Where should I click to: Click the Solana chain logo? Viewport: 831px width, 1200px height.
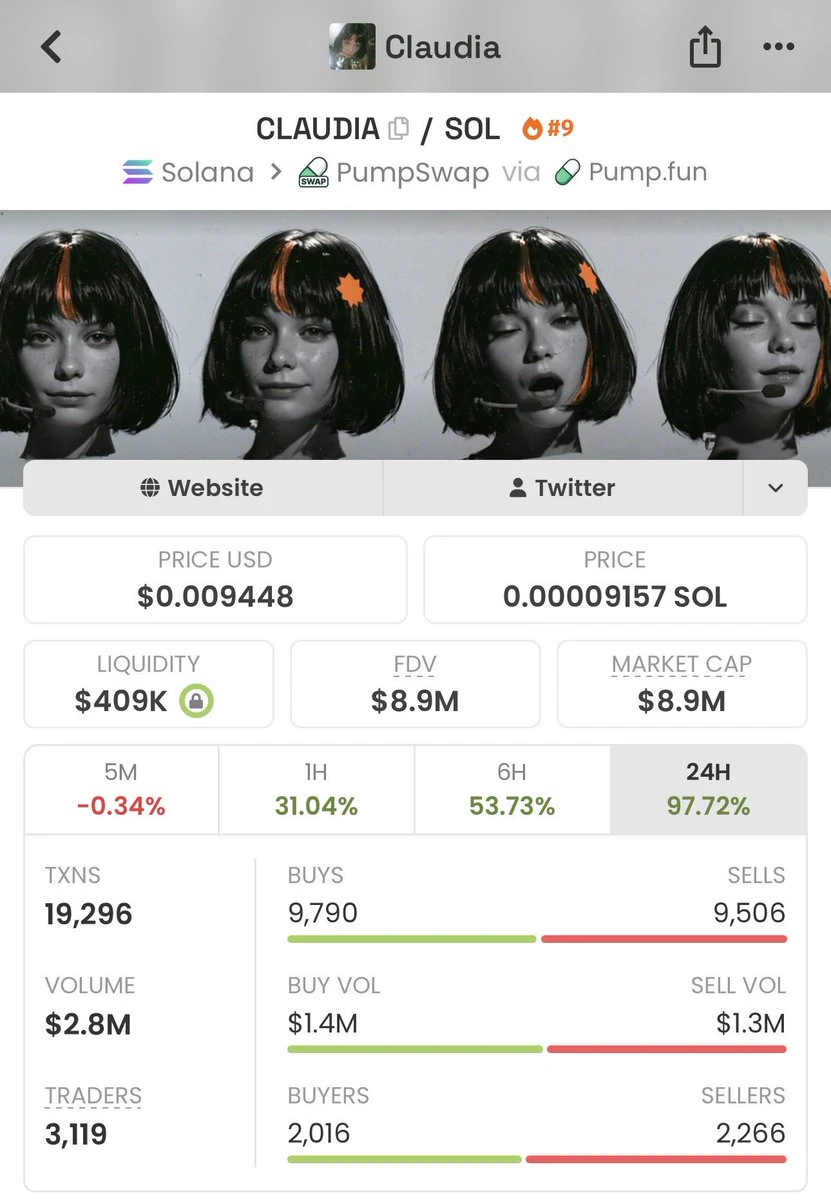[x=138, y=172]
